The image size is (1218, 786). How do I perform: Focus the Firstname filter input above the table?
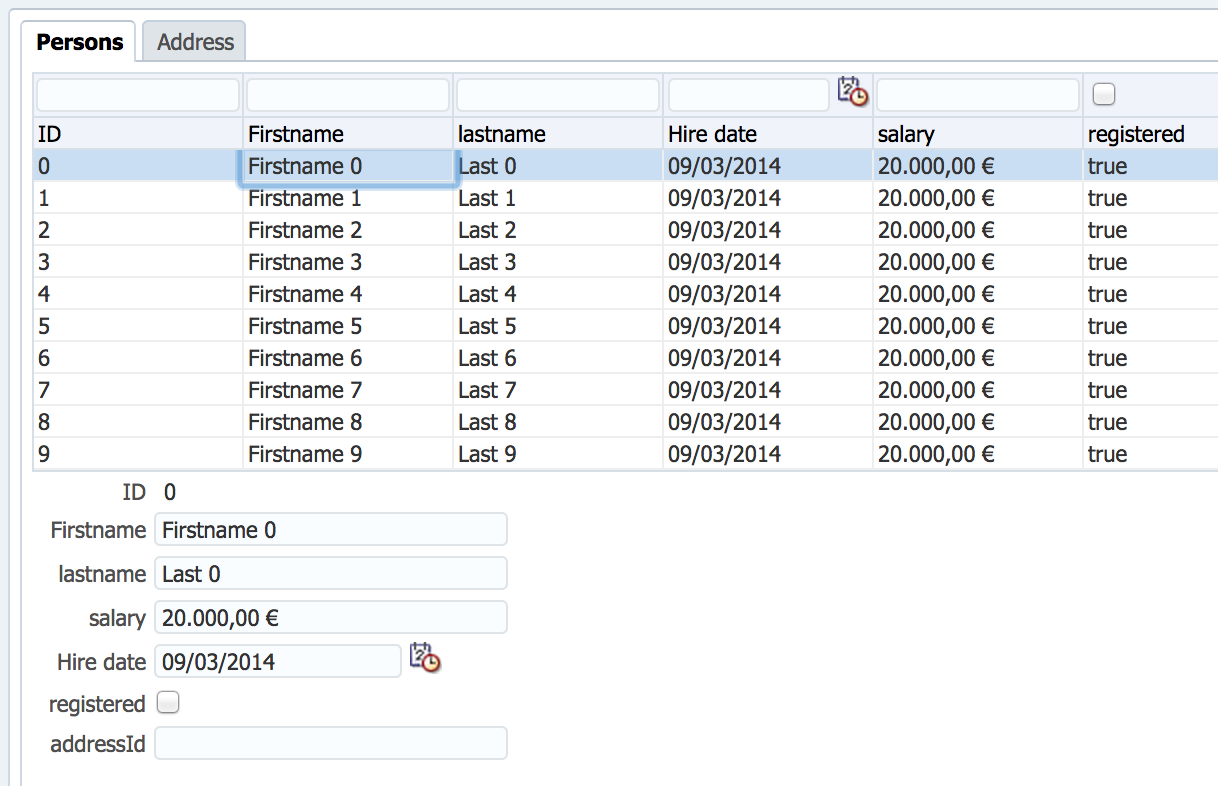(x=348, y=95)
